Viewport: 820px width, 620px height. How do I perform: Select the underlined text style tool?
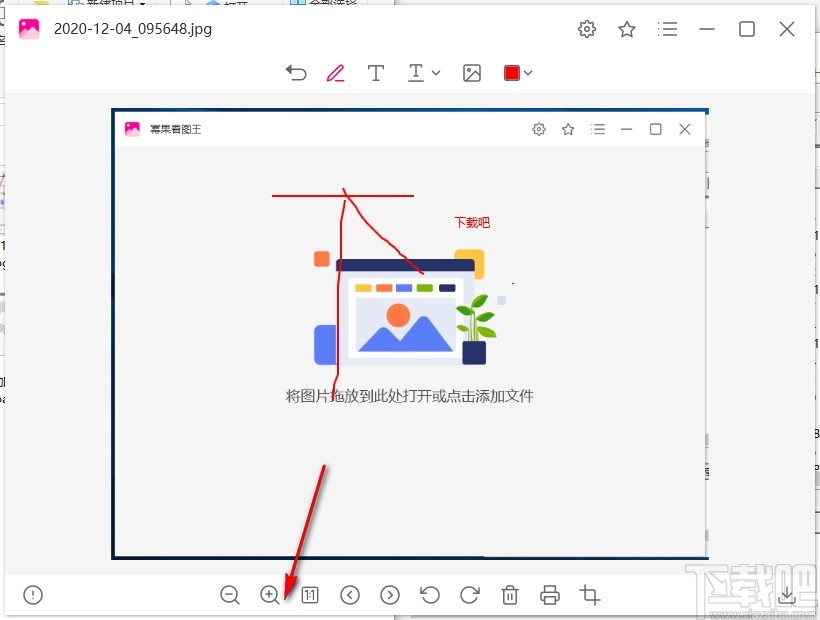point(416,73)
